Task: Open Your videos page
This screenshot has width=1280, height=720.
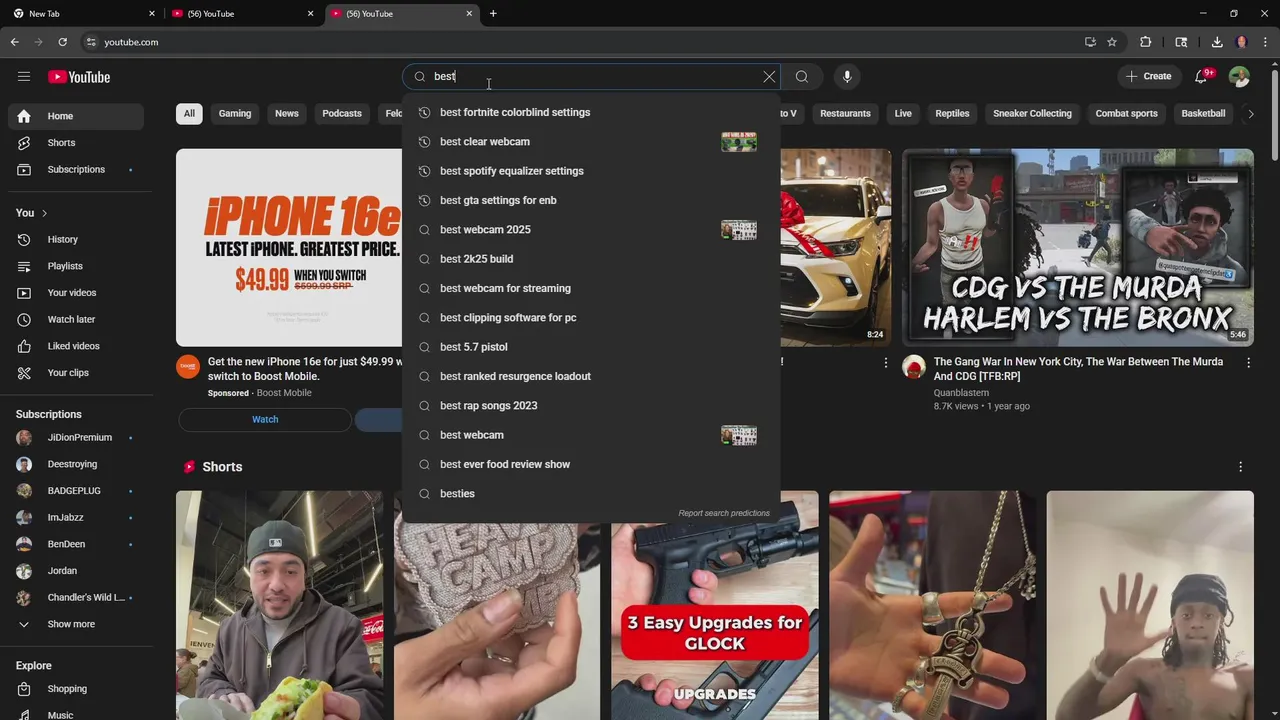Action: [x=76, y=293]
